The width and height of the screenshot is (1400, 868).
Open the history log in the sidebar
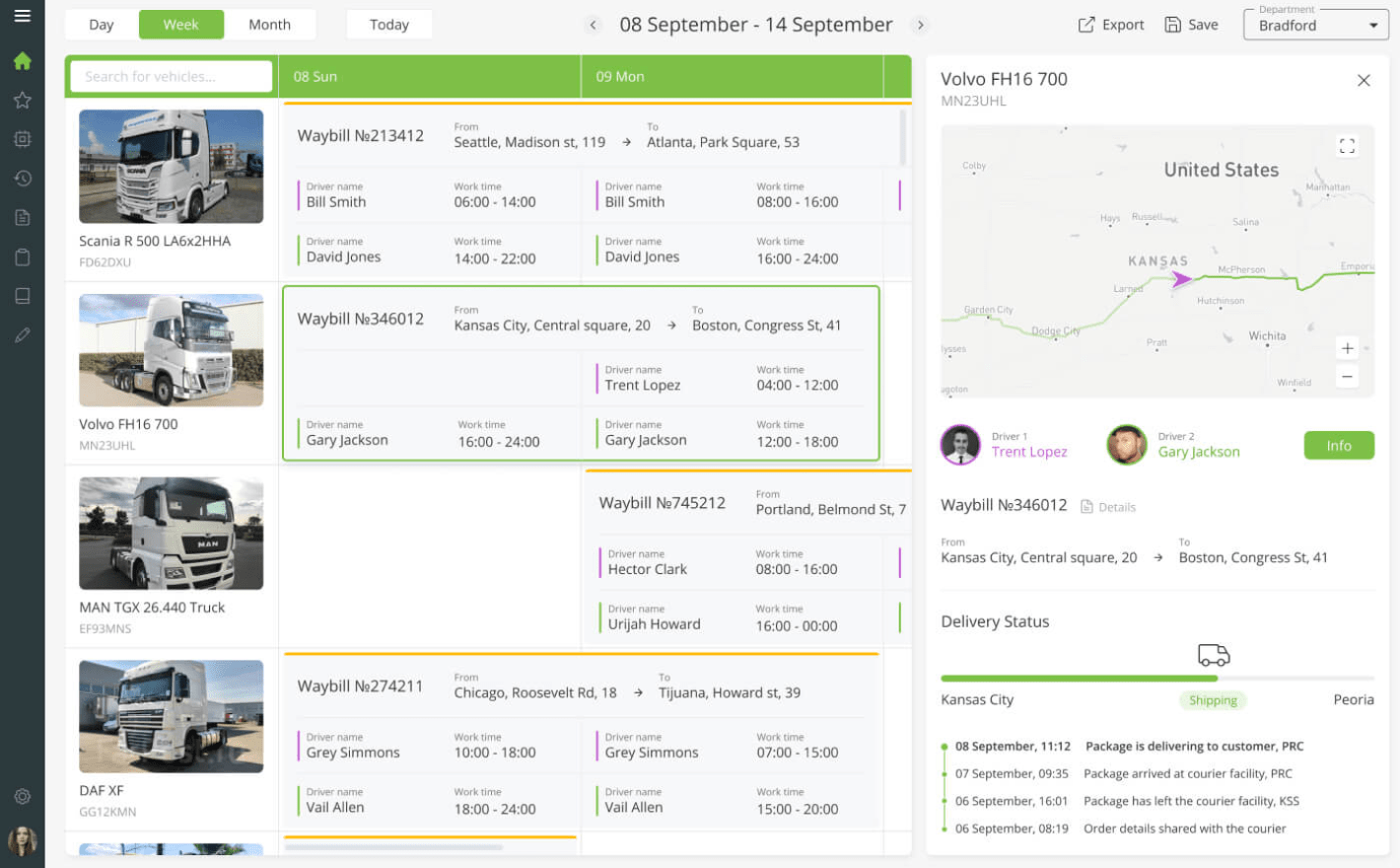pyautogui.click(x=23, y=178)
